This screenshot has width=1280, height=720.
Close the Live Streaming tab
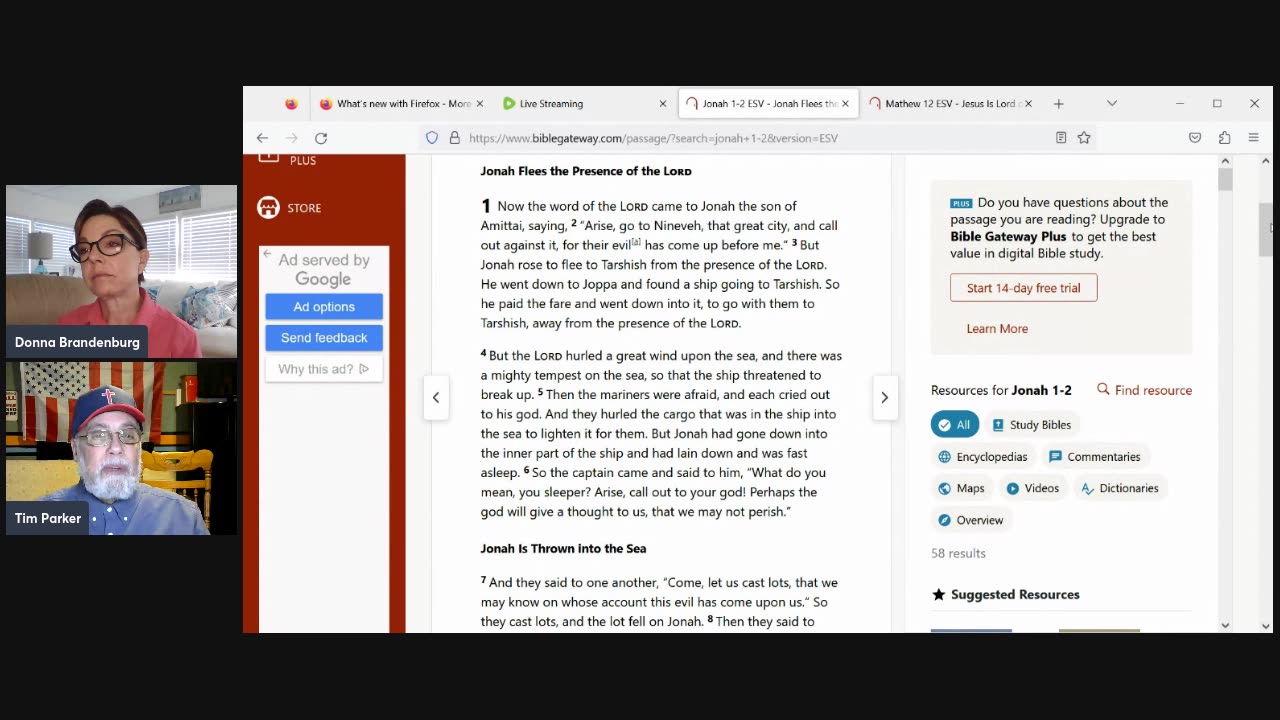[662, 104]
